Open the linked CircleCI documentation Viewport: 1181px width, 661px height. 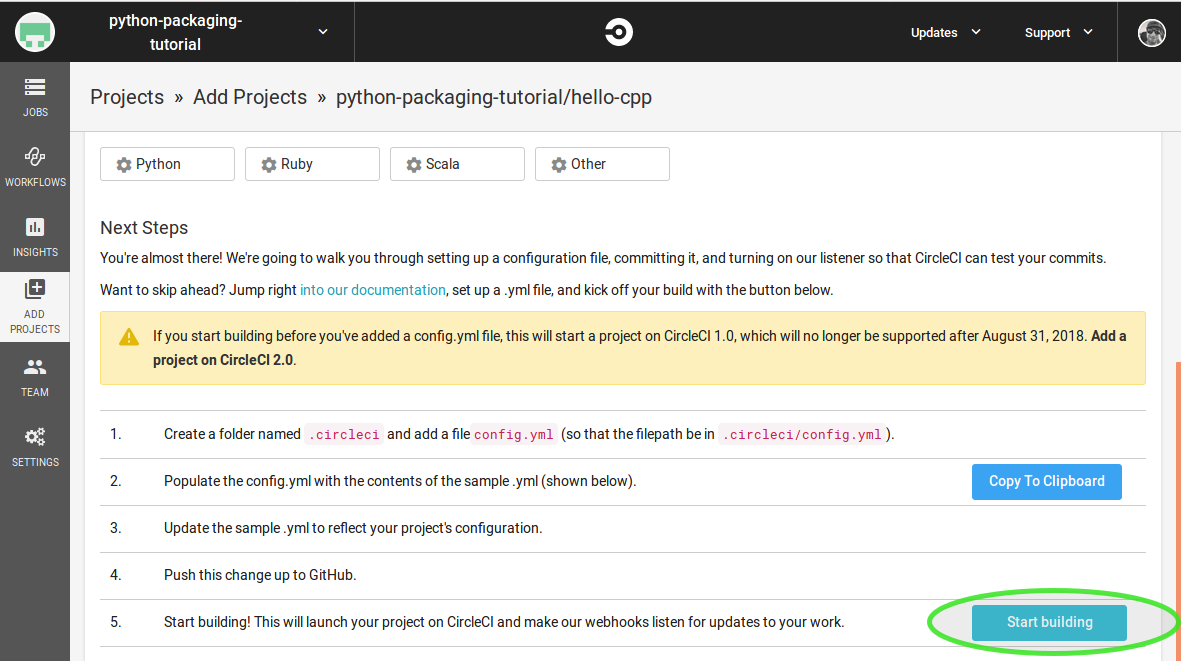373,289
